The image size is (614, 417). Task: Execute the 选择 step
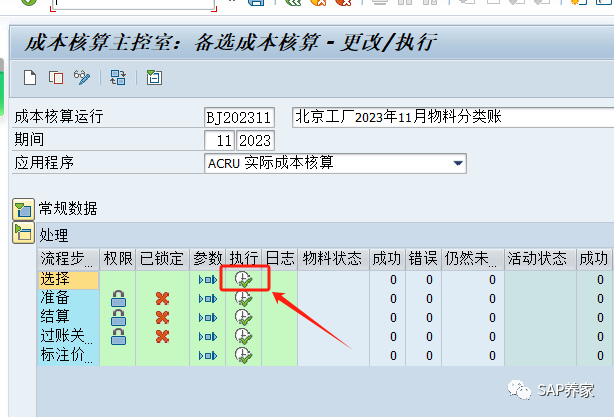(x=243, y=279)
